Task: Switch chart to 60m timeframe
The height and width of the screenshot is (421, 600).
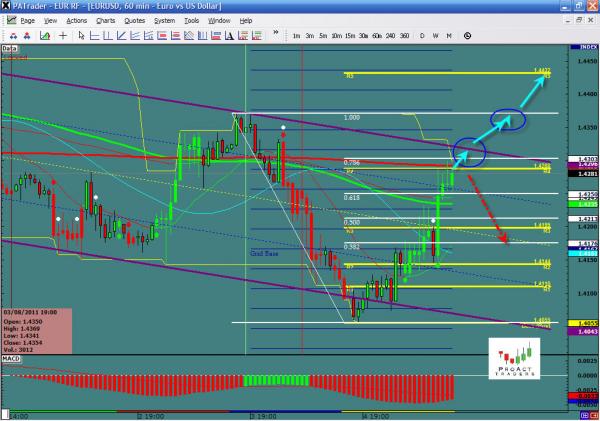Action: tap(378, 36)
